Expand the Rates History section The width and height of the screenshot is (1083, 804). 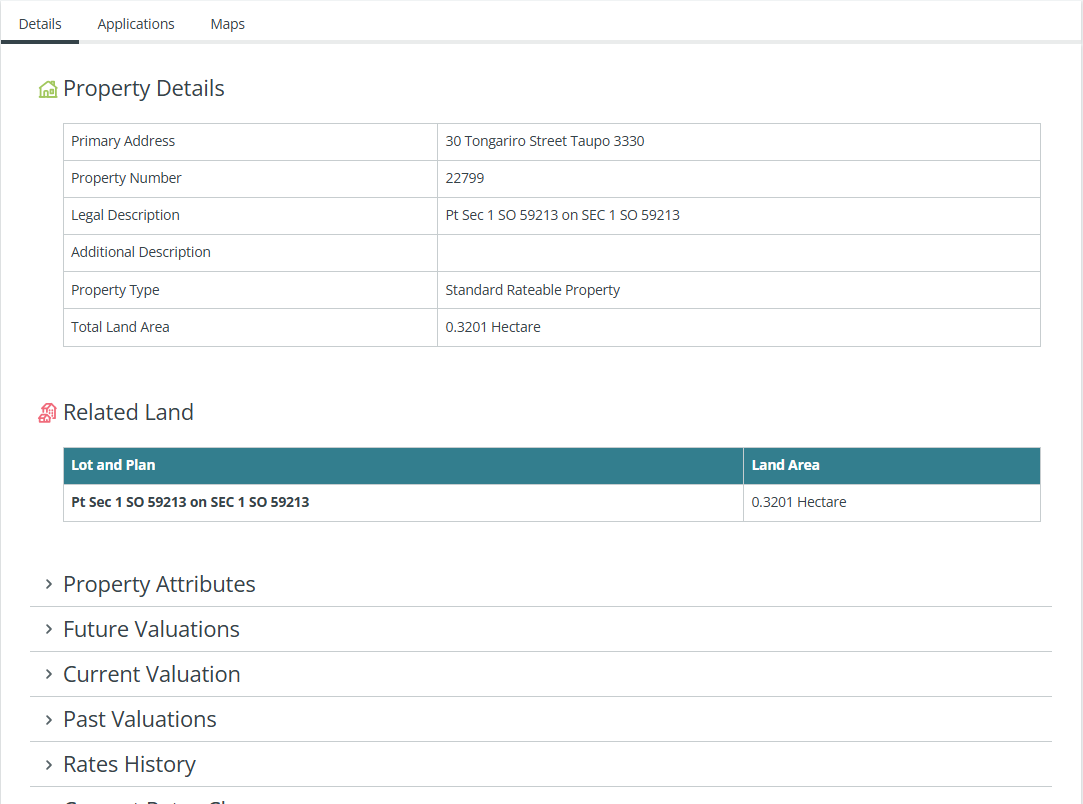click(129, 764)
